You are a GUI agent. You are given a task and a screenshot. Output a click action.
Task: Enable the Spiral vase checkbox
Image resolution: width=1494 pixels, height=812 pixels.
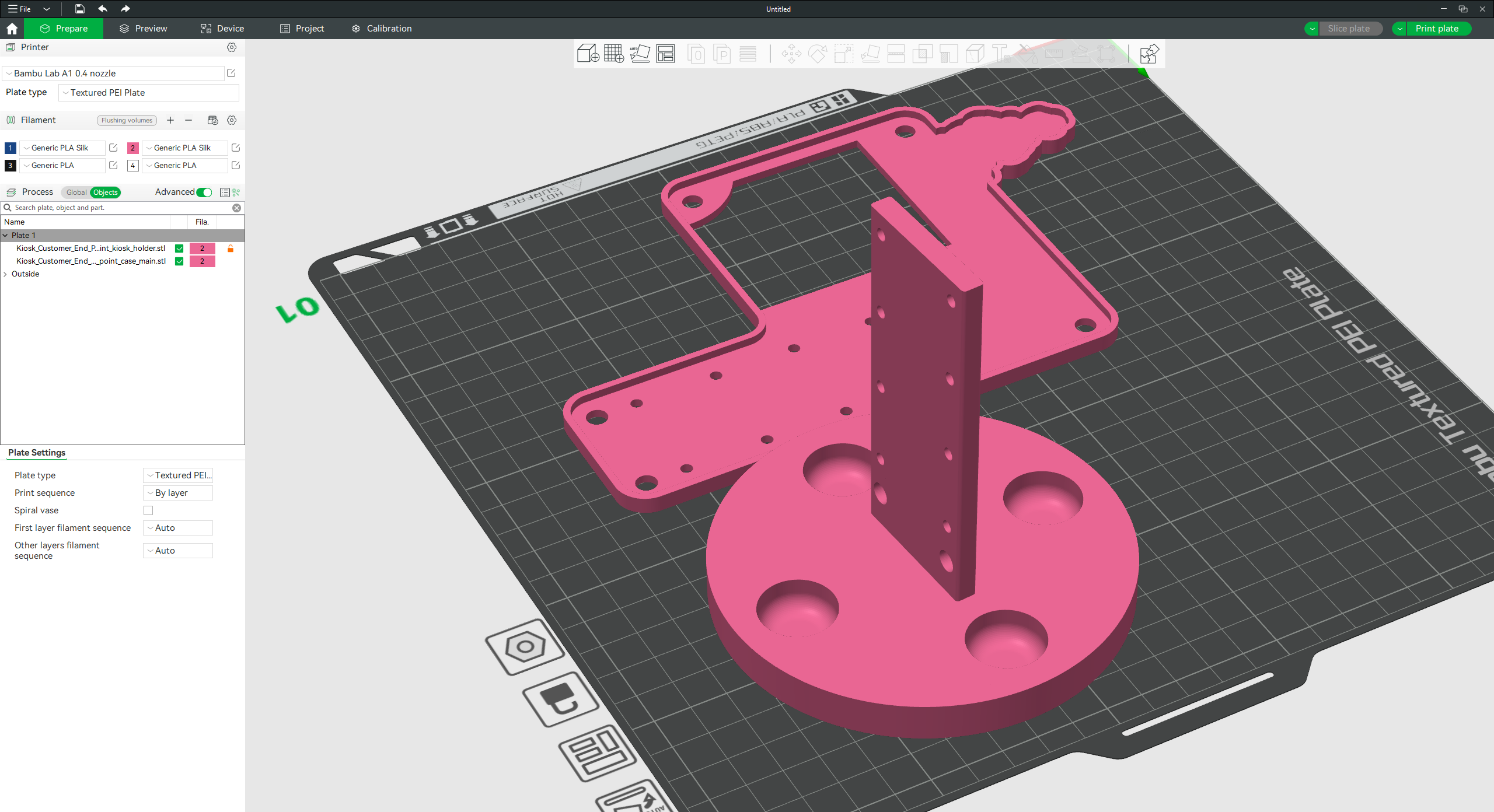click(148, 510)
